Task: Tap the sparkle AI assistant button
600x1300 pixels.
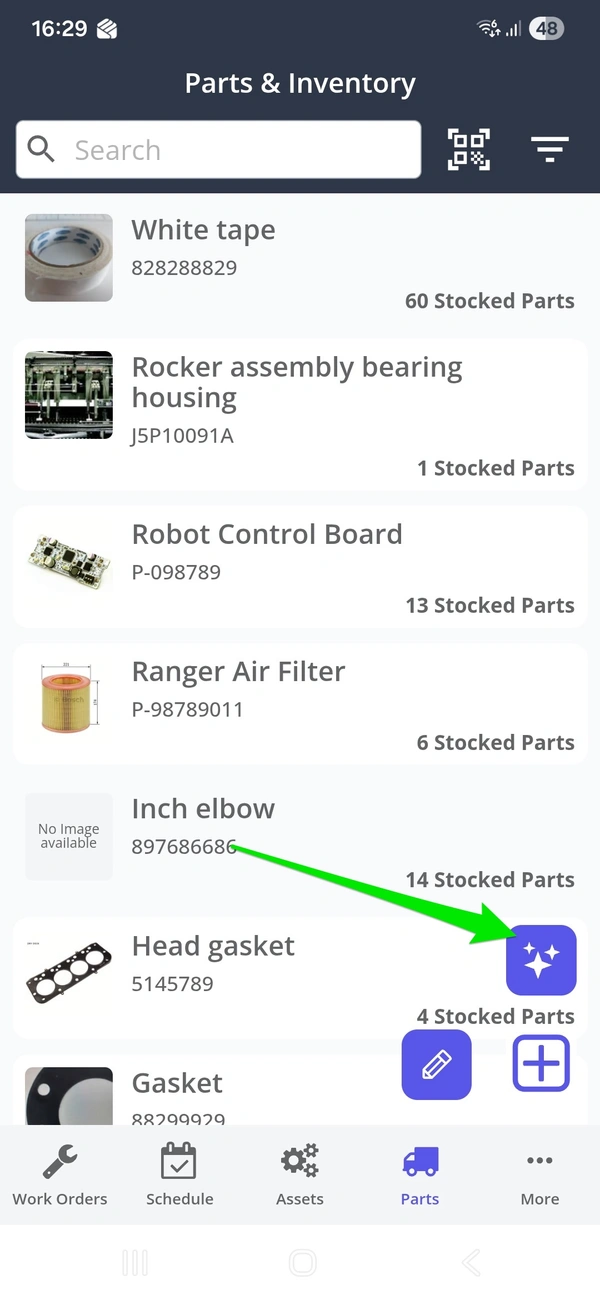Action: 541,960
